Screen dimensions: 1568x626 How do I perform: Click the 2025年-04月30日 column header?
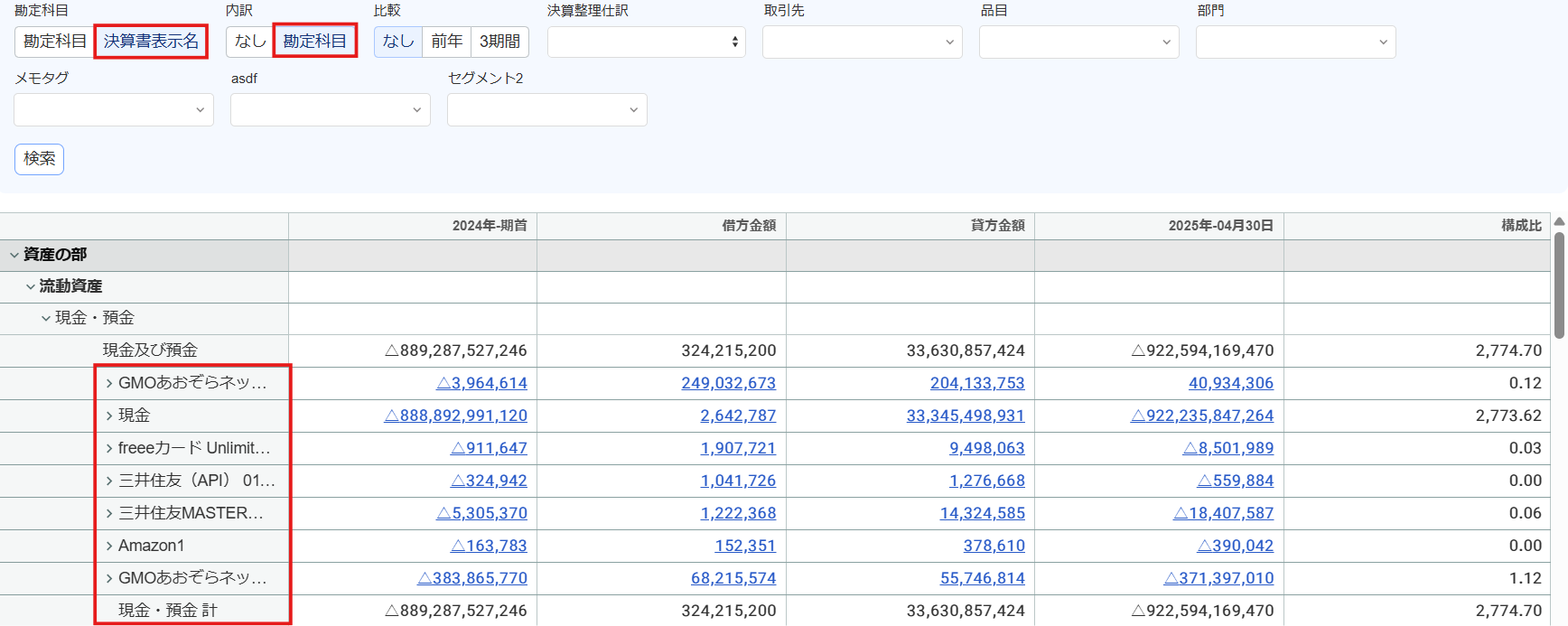coord(1160,226)
